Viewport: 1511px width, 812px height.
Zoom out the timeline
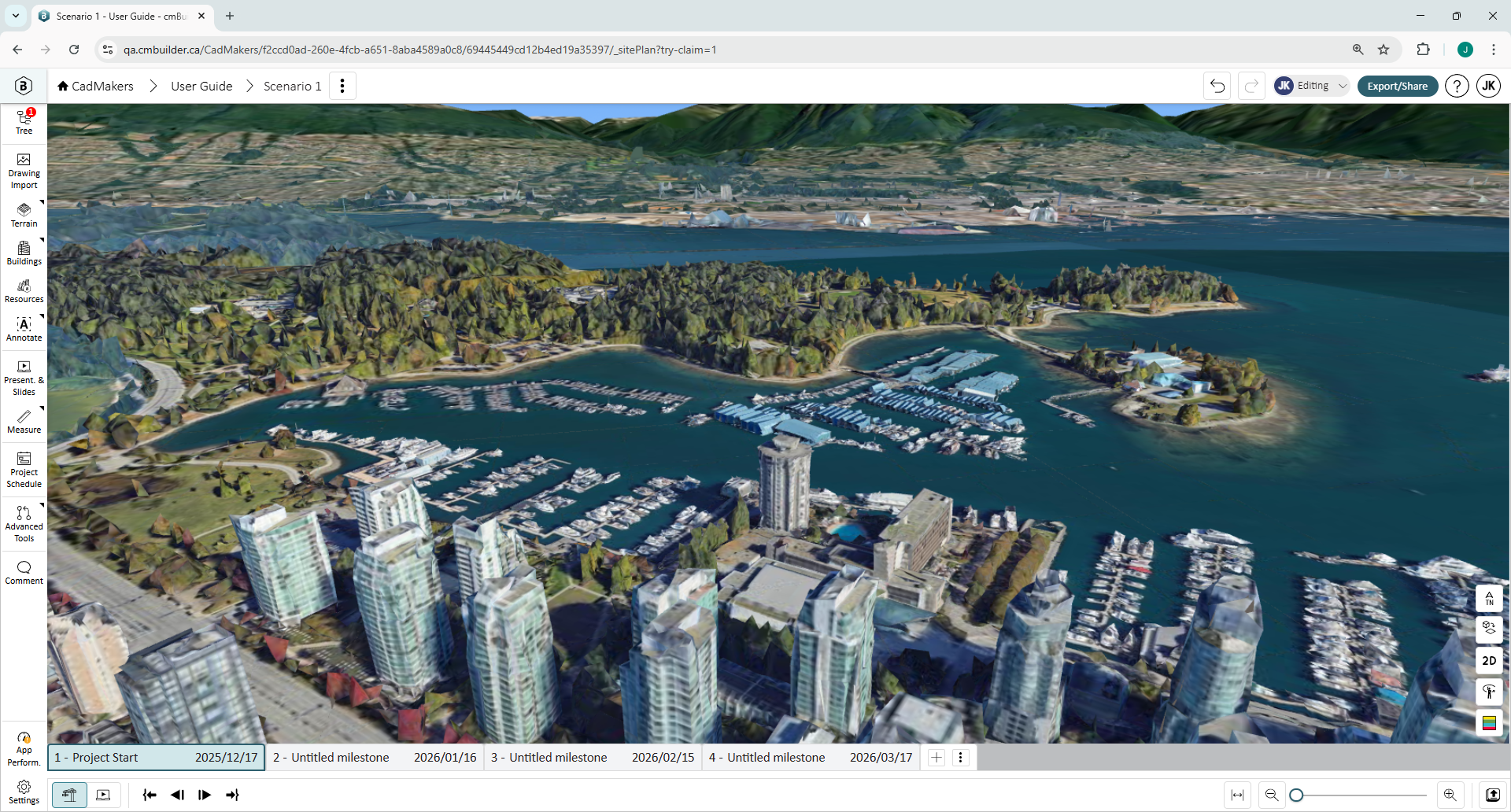1271,795
